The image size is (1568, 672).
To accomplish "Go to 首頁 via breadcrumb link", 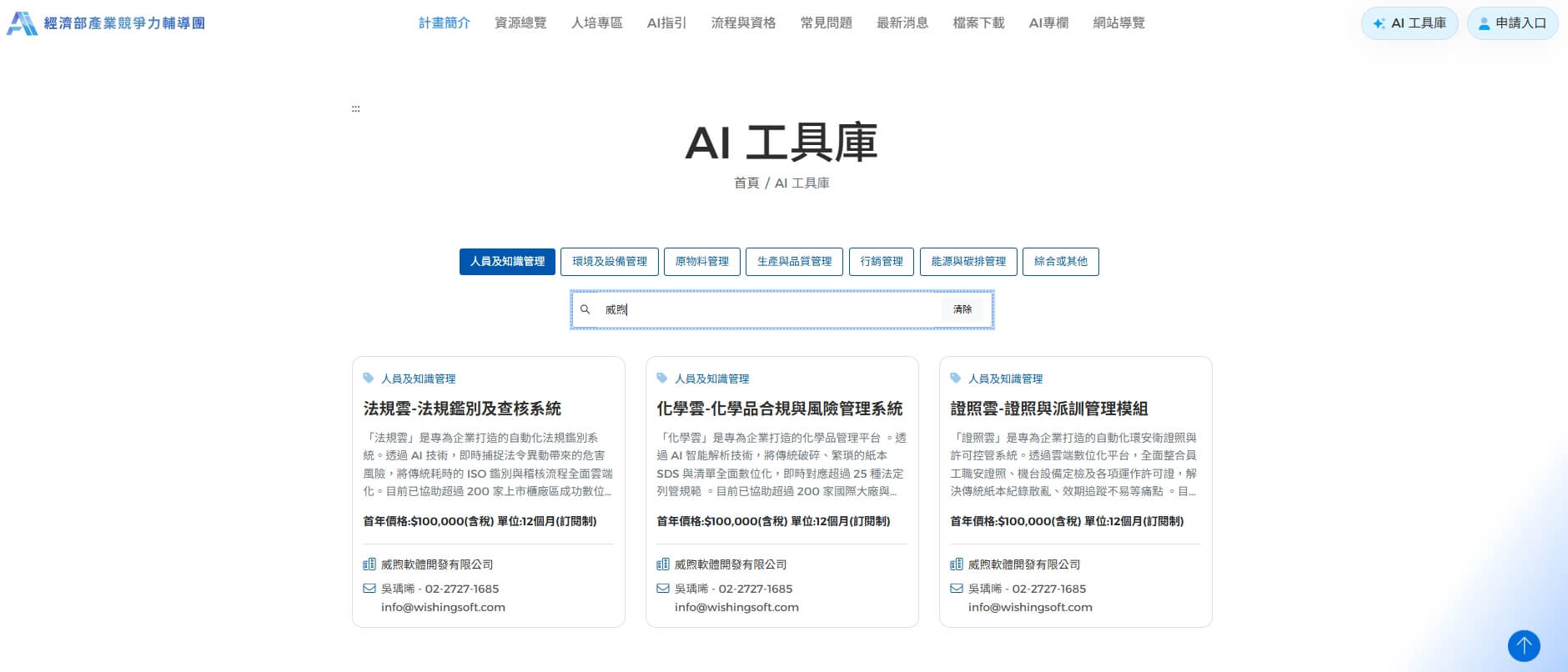I will coord(746,183).
